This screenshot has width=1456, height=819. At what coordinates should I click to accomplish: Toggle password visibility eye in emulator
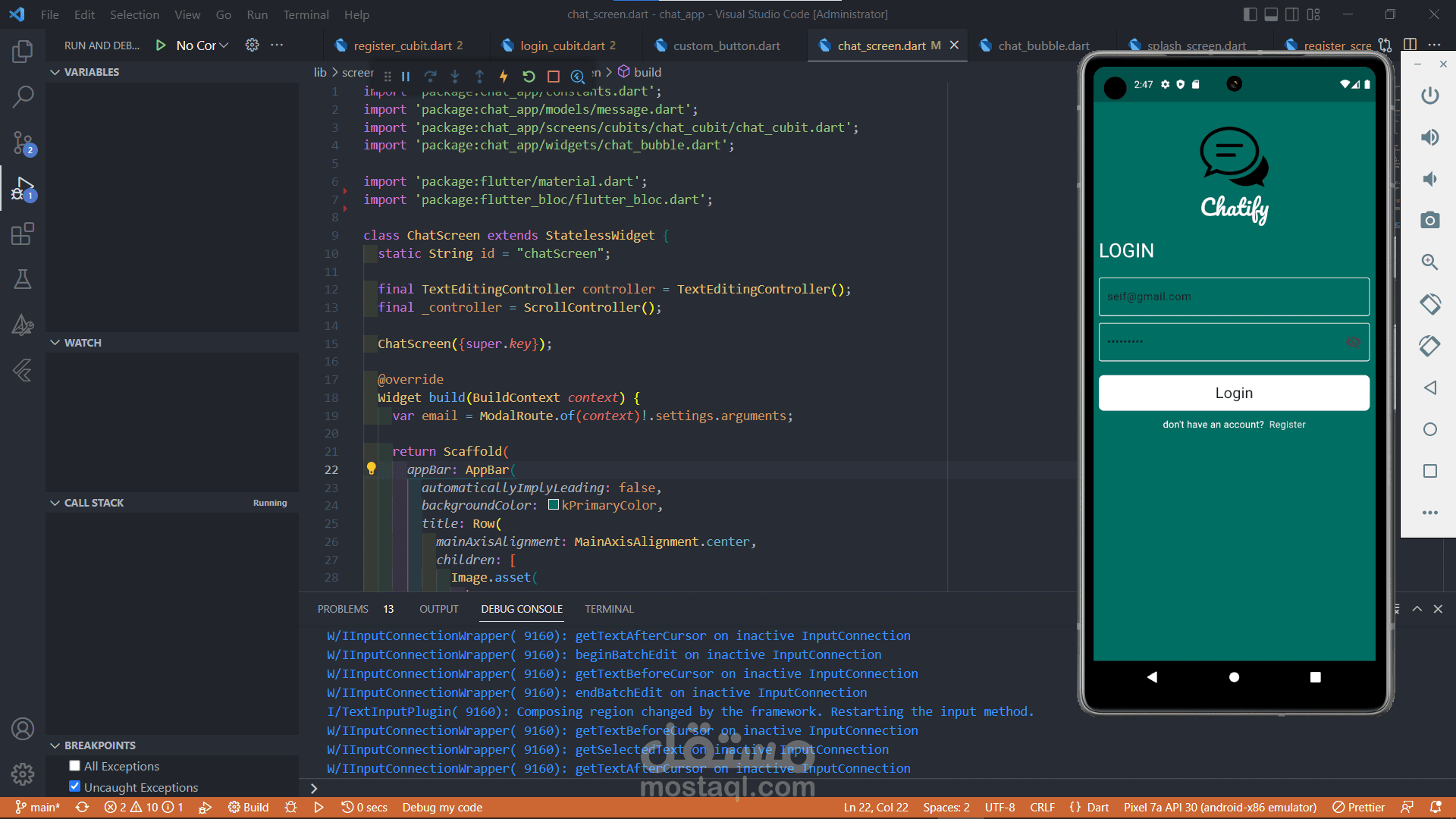click(x=1353, y=342)
